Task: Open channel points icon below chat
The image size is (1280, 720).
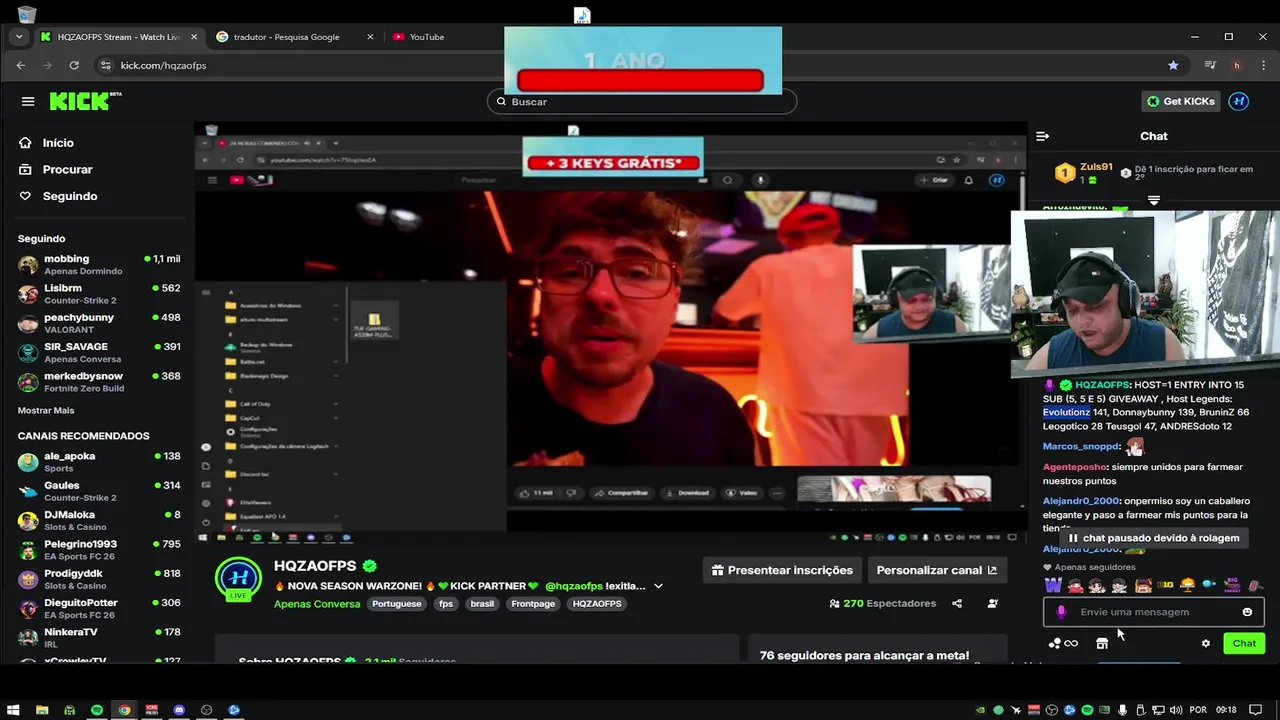Action: coord(1063,643)
